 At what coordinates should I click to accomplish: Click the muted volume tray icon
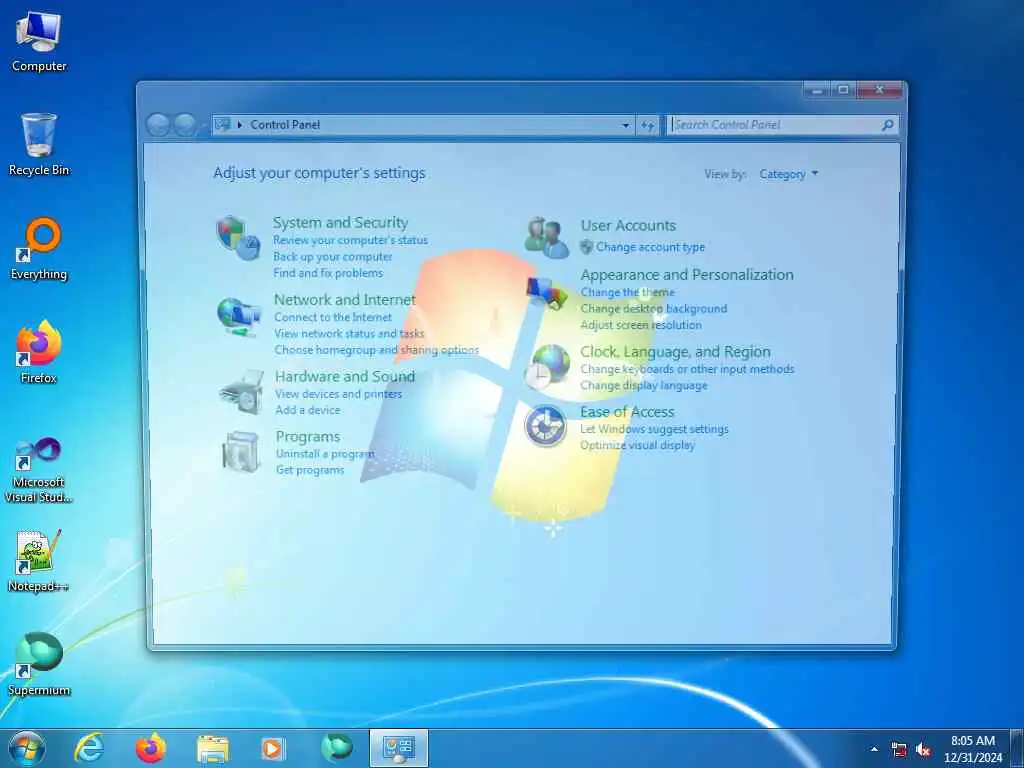pyautogui.click(x=923, y=750)
